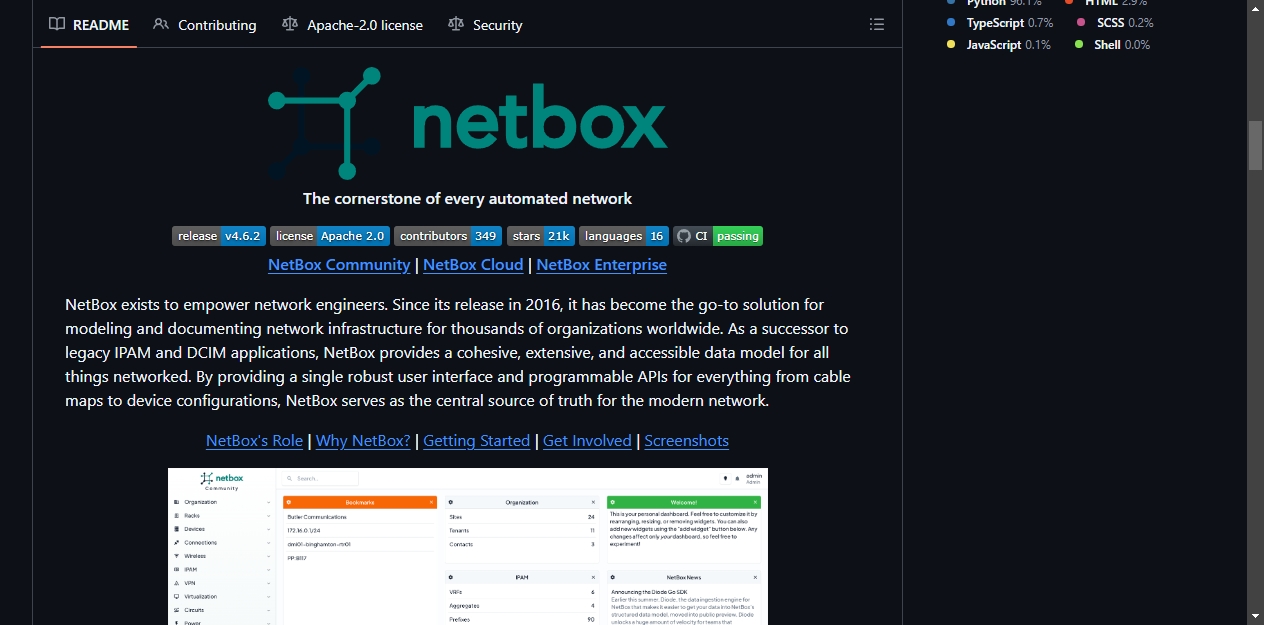The height and width of the screenshot is (625, 1264).
Task: Select the TypeScript 0.7% language entry
Action: (x=1000, y=22)
